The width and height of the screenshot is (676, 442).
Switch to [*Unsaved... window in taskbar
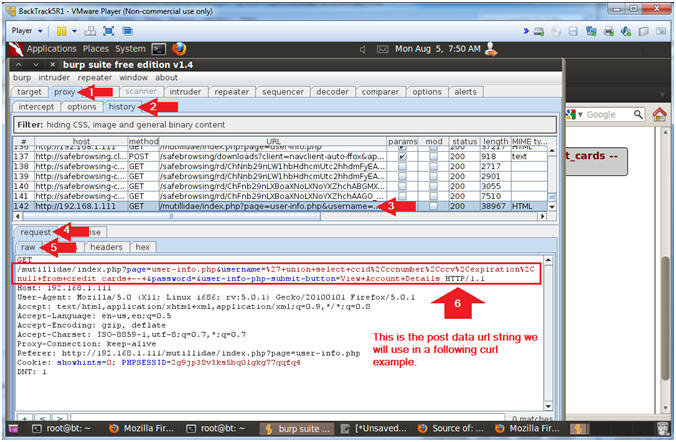(x=374, y=429)
